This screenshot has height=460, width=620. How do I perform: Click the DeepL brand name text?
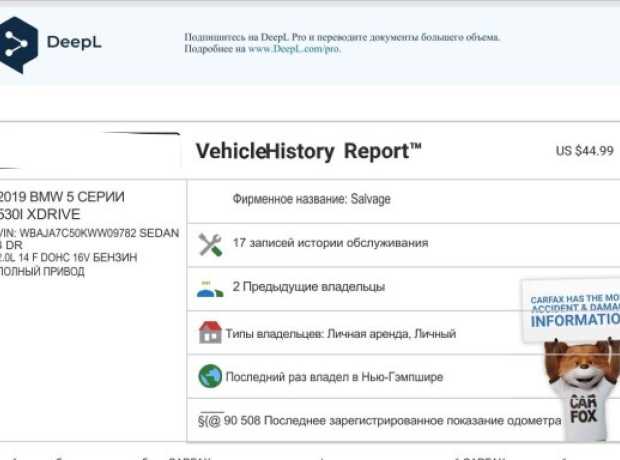(74, 42)
